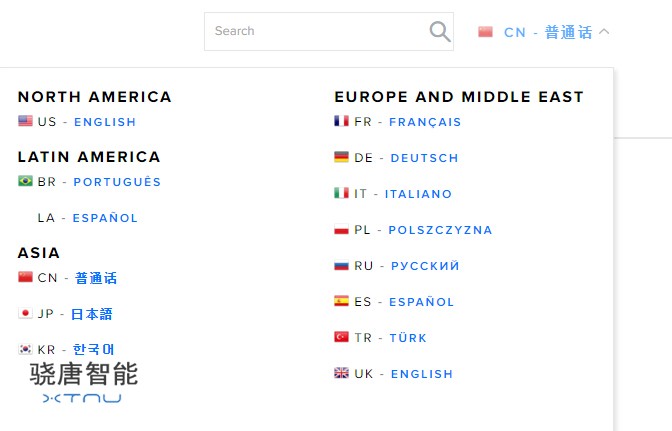Click the magnifying glass search icon

point(440,32)
